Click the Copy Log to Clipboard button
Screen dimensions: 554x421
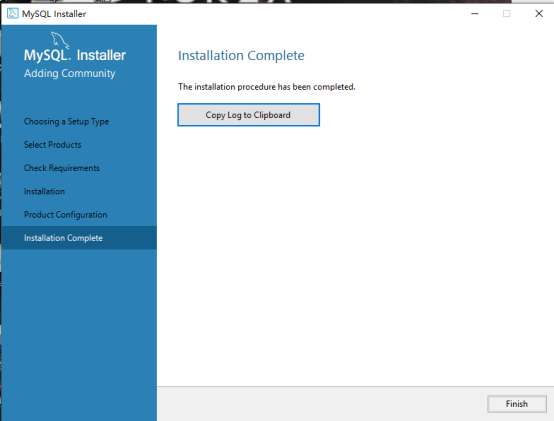[x=248, y=115]
